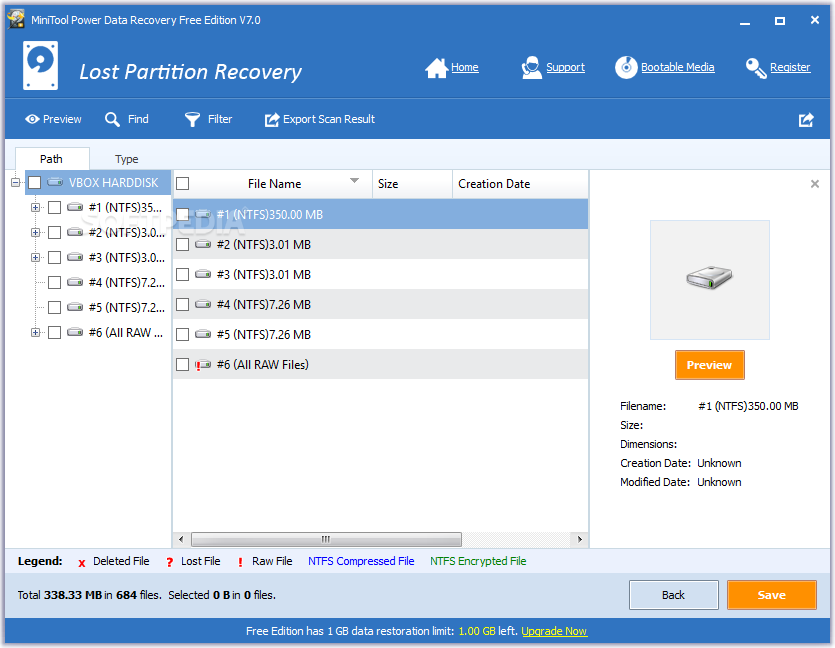Expand the #2 (NTFS)3.0... tree node

pos(35,232)
